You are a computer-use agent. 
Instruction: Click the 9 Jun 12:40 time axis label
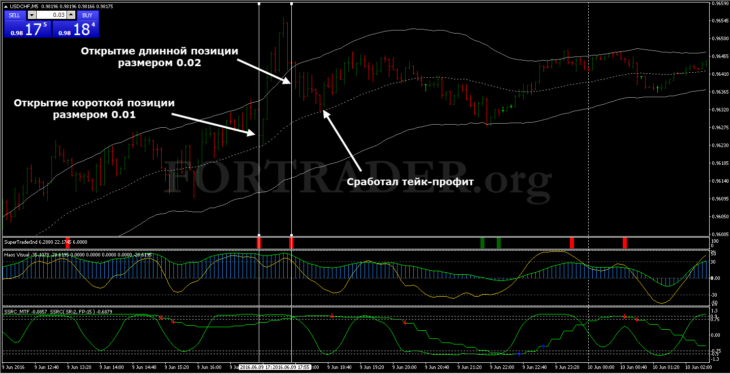coord(47,367)
